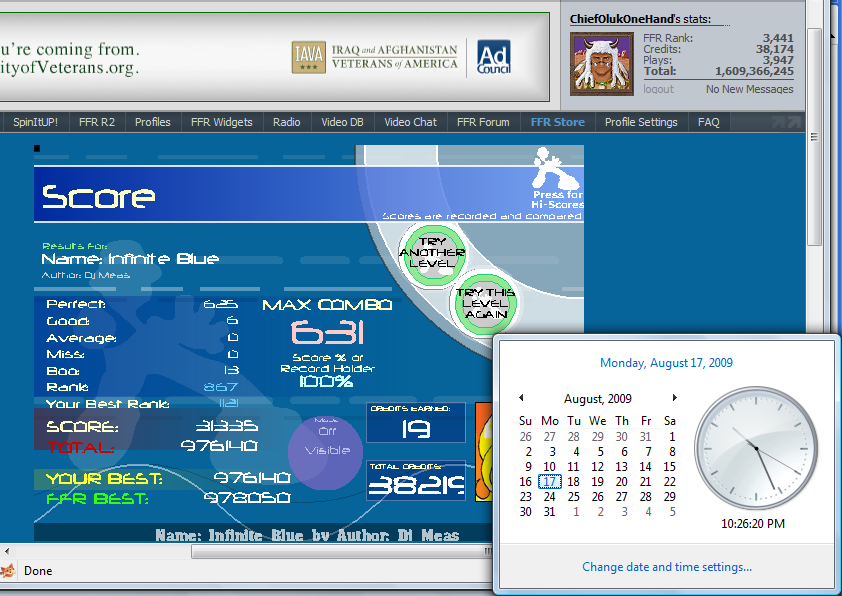Viewport: 842px width, 596px height.
Task: Select August 17 in the calendar
Action: 549,482
